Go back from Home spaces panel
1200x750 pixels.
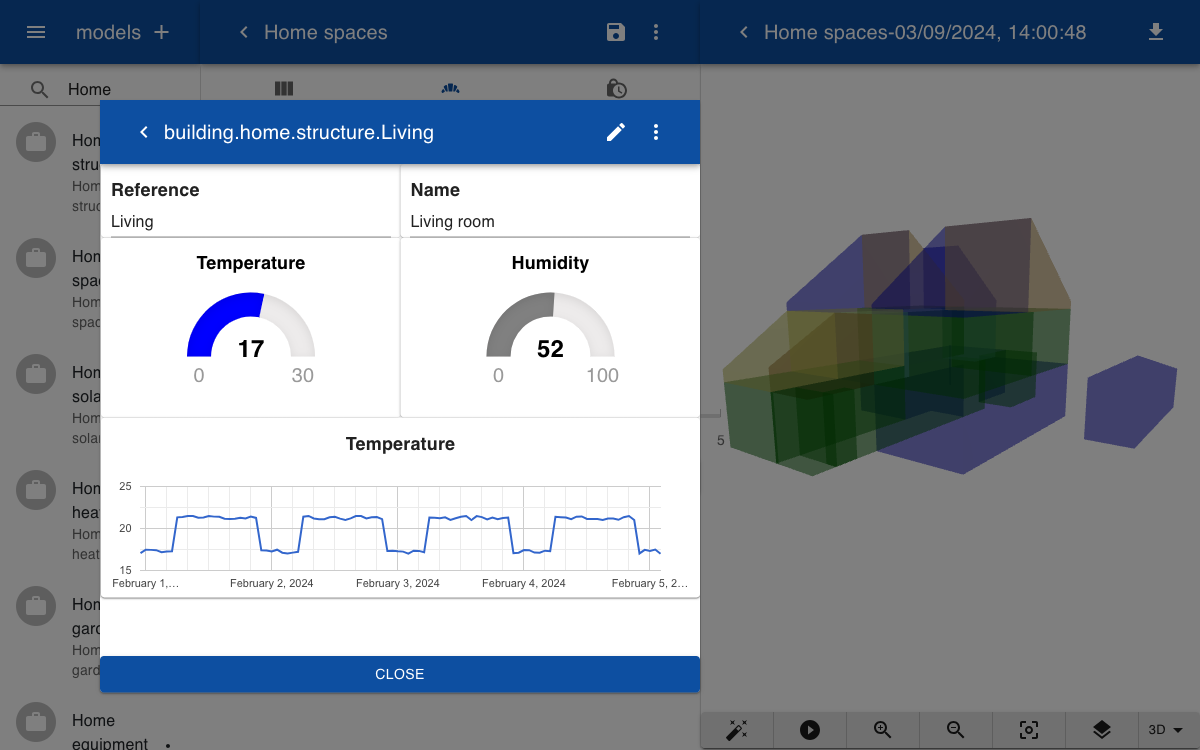coord(243,32)
